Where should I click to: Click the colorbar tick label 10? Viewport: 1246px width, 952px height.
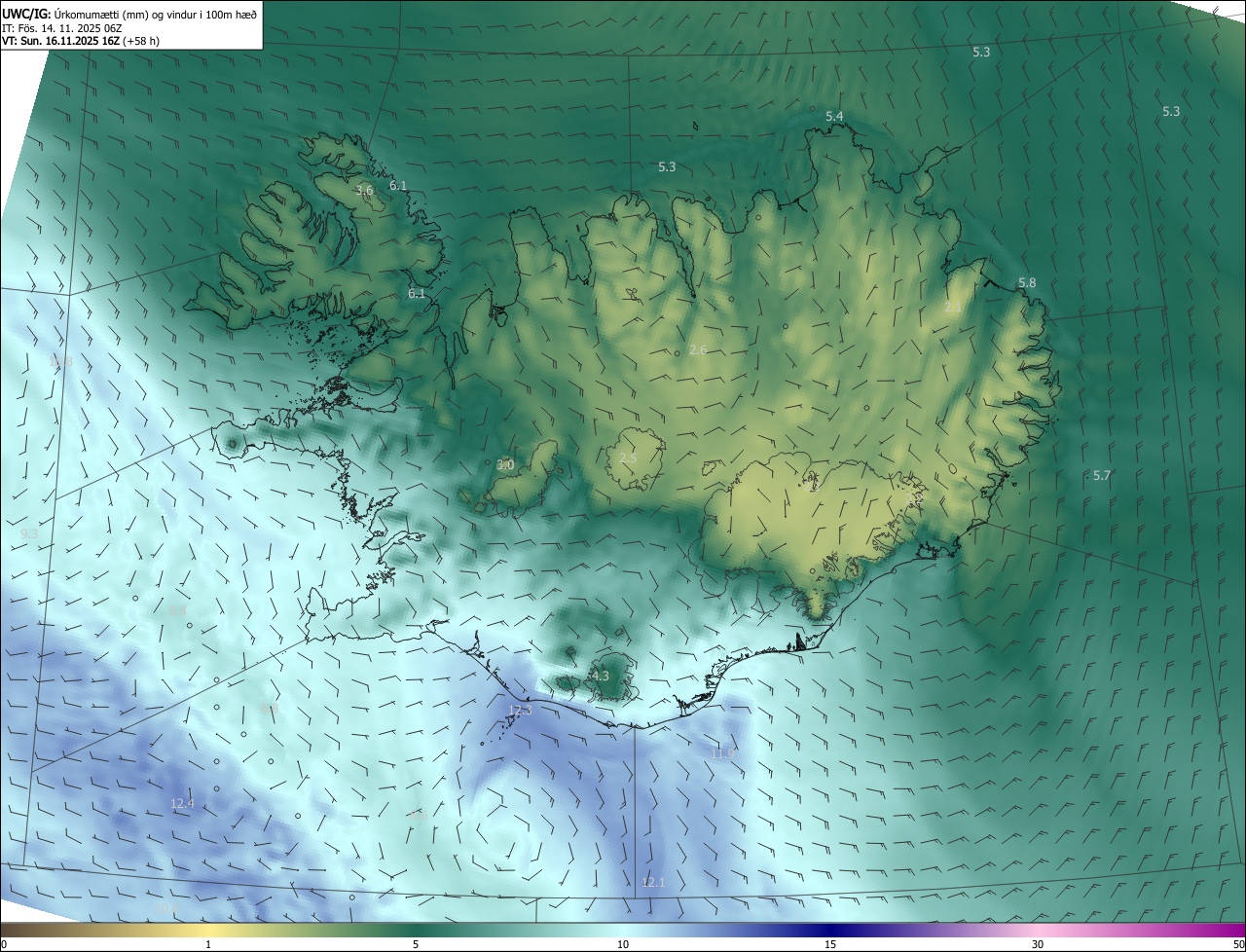tap(623, 945)
